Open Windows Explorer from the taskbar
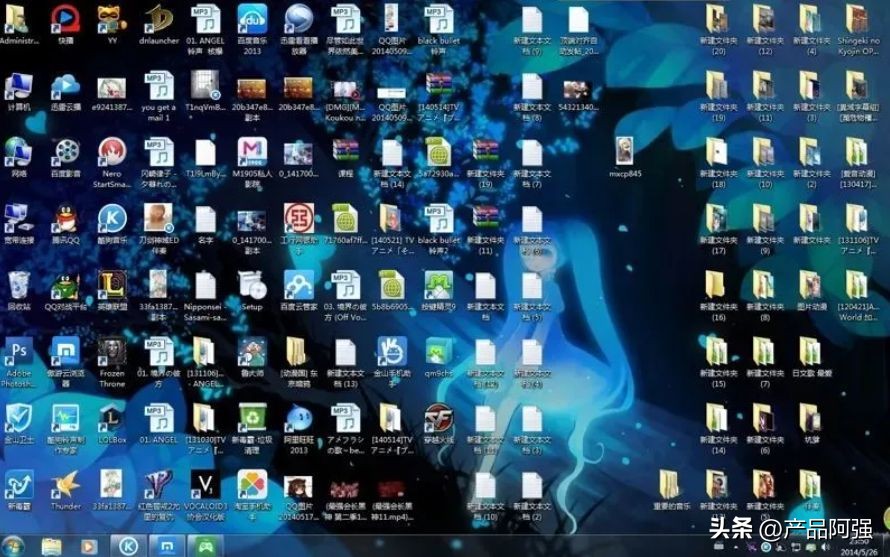Viewport: 890px width, 557px height. click(x=51, y=547)
